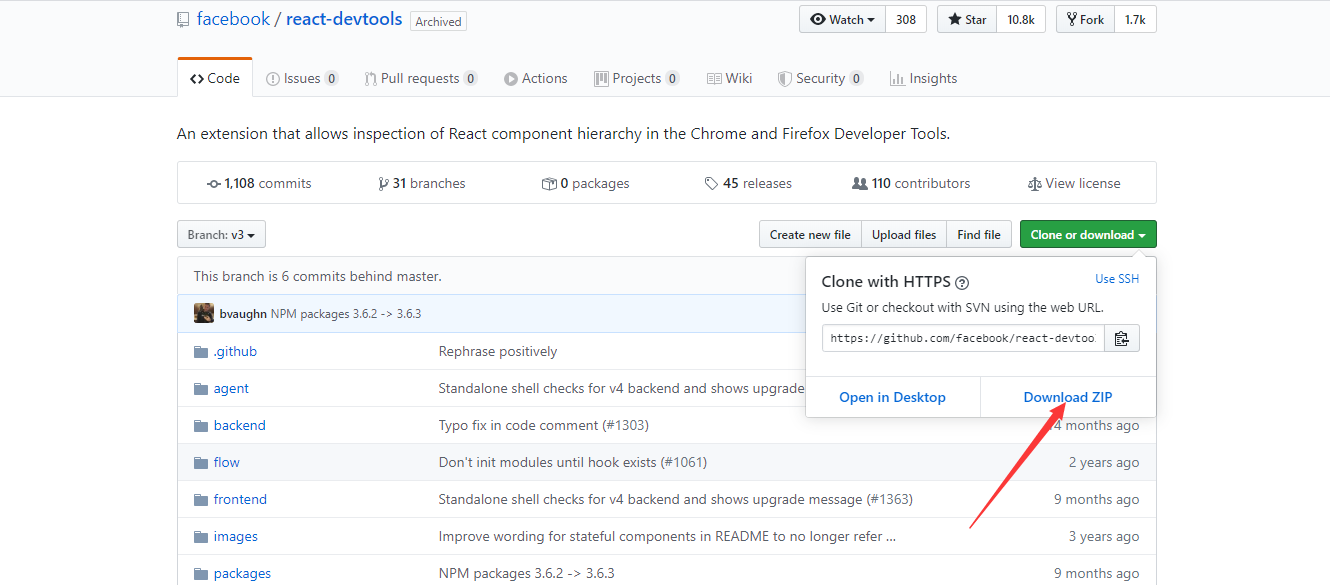View the 1,108 commits
Screen dimensions: 1330x585
(x=259, y=184)
